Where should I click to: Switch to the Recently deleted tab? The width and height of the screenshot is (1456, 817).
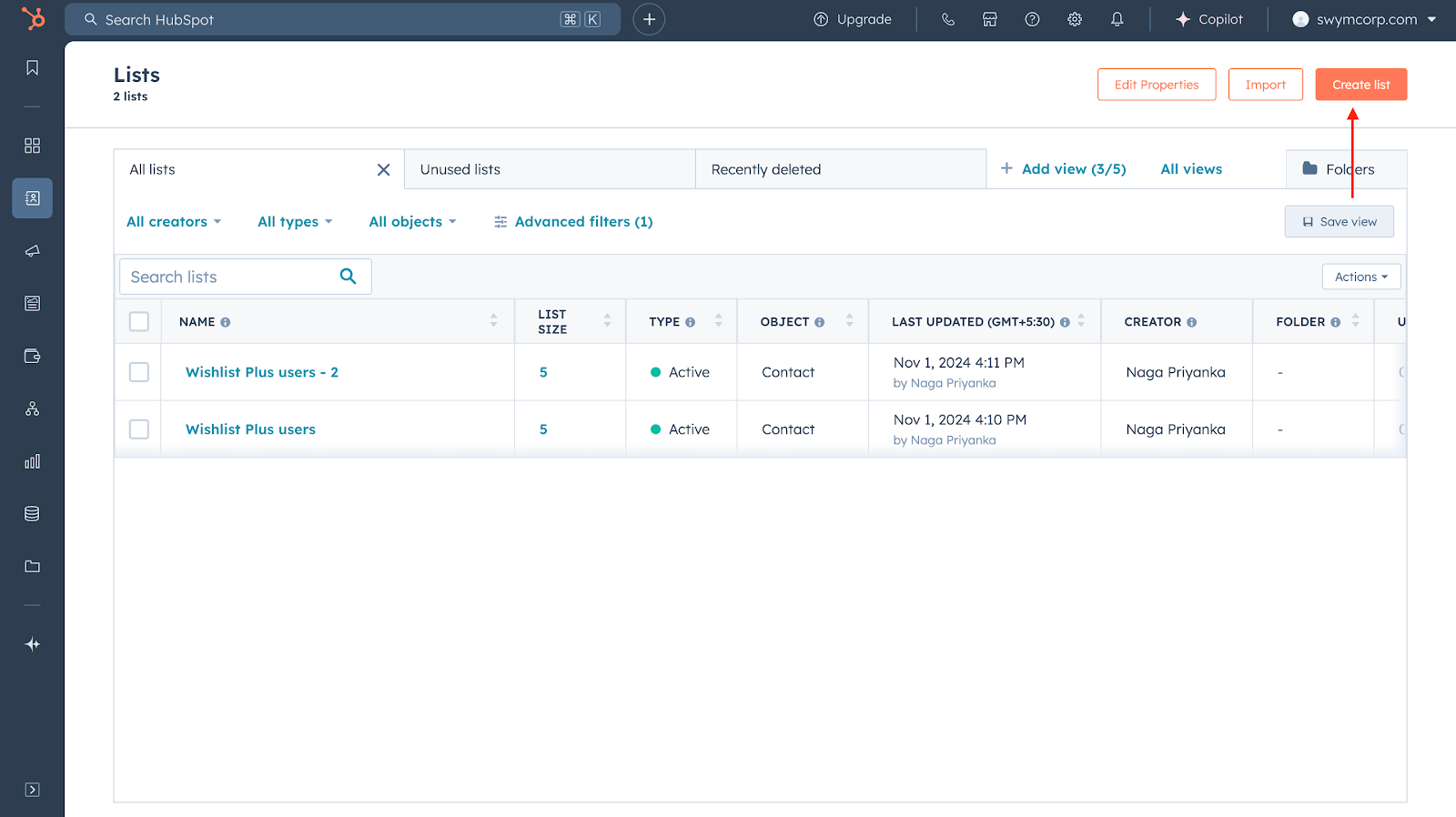pyautogui.click(x=841, y=169)
